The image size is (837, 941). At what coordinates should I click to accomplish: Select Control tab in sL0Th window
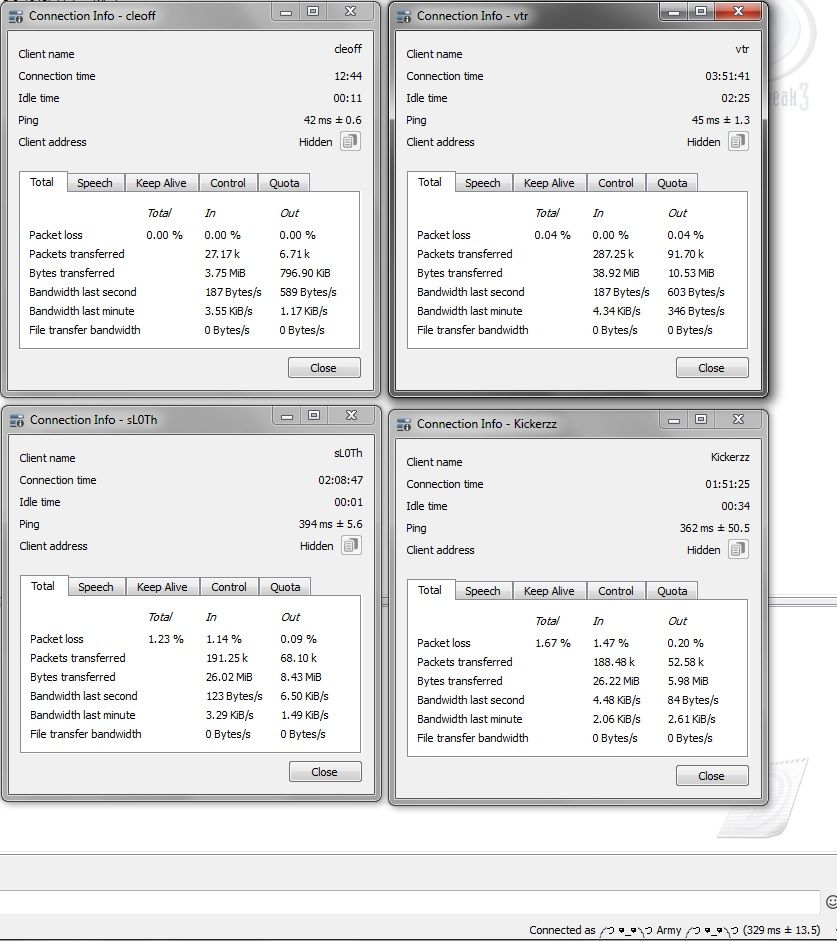tap(229, 587)
